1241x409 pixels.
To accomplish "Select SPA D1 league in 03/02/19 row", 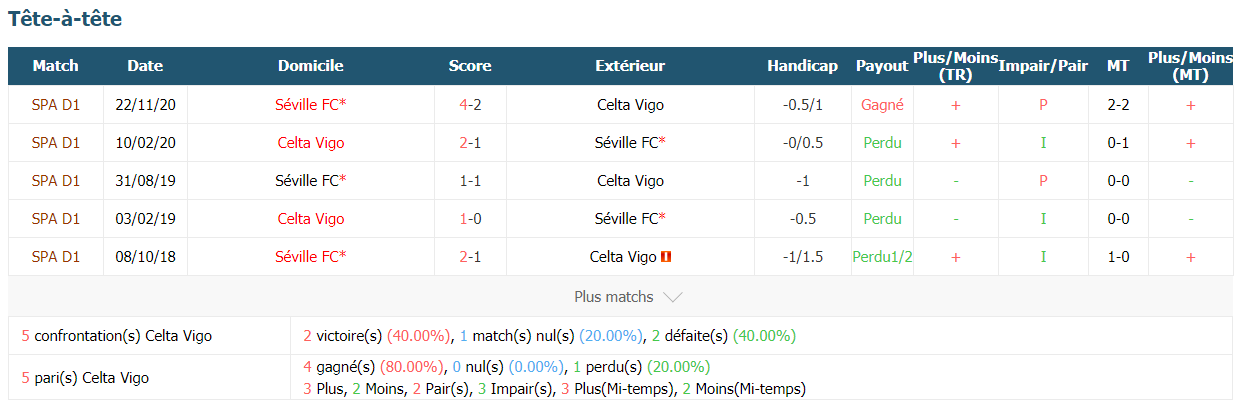I will pos(56,219).
